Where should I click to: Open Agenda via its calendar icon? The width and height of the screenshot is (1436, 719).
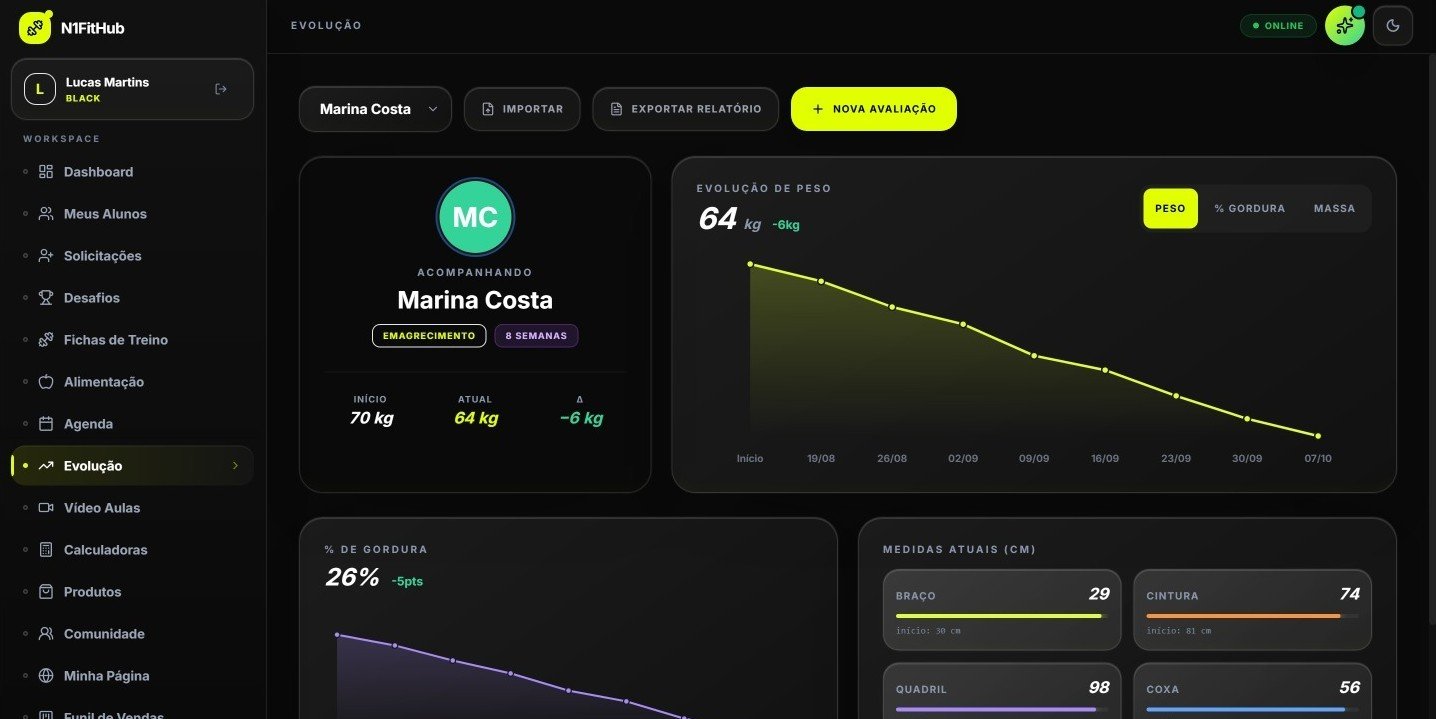[45, 424]
